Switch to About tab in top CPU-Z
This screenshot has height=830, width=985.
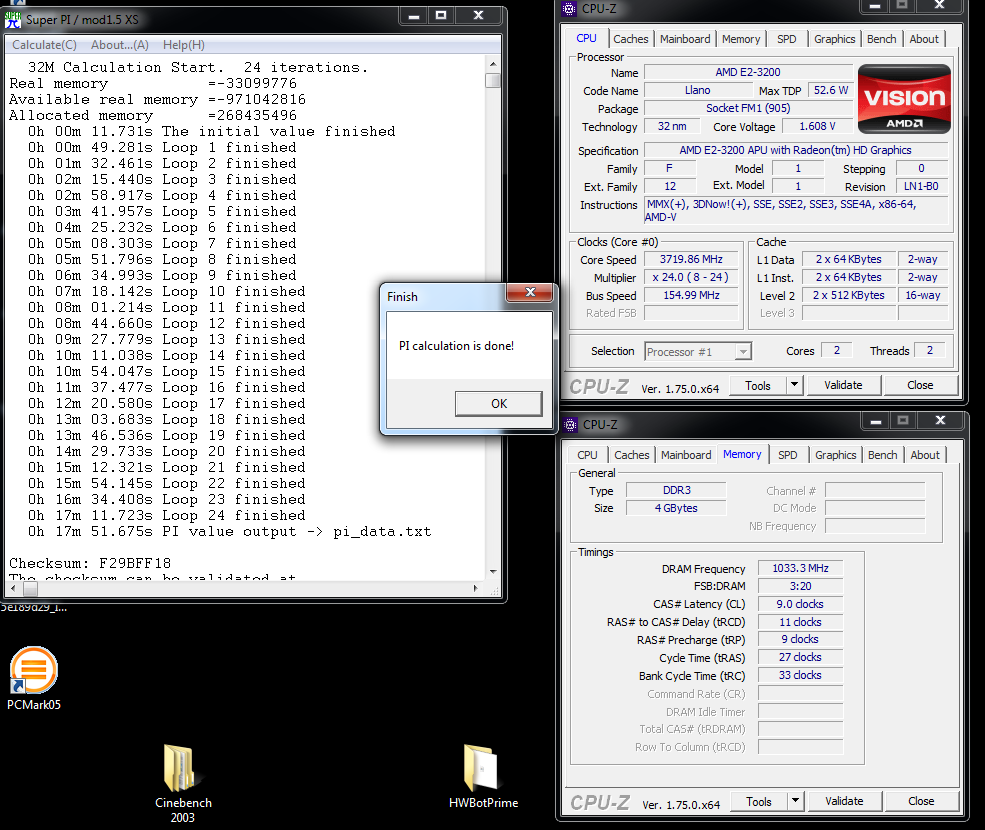click(x=924, y=39)
